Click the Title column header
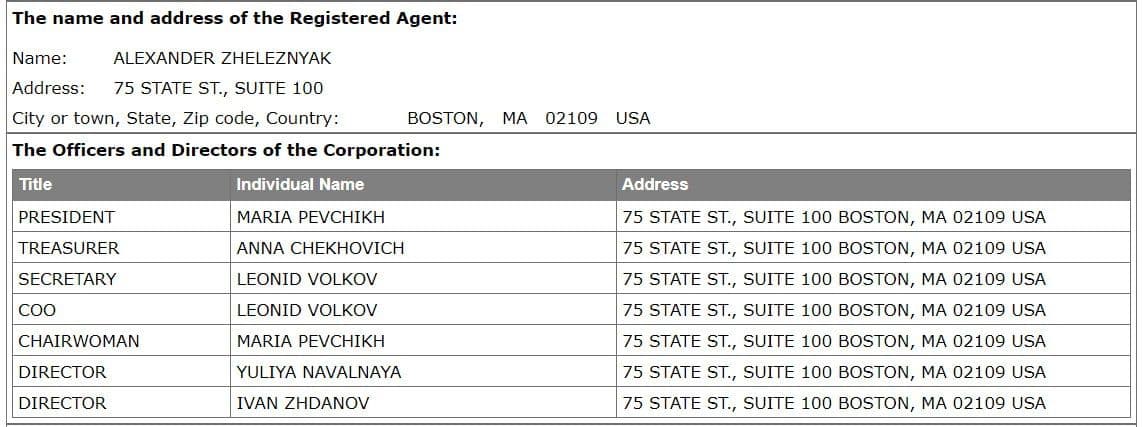Screen dimensions: 1143x427 (121, 184)
